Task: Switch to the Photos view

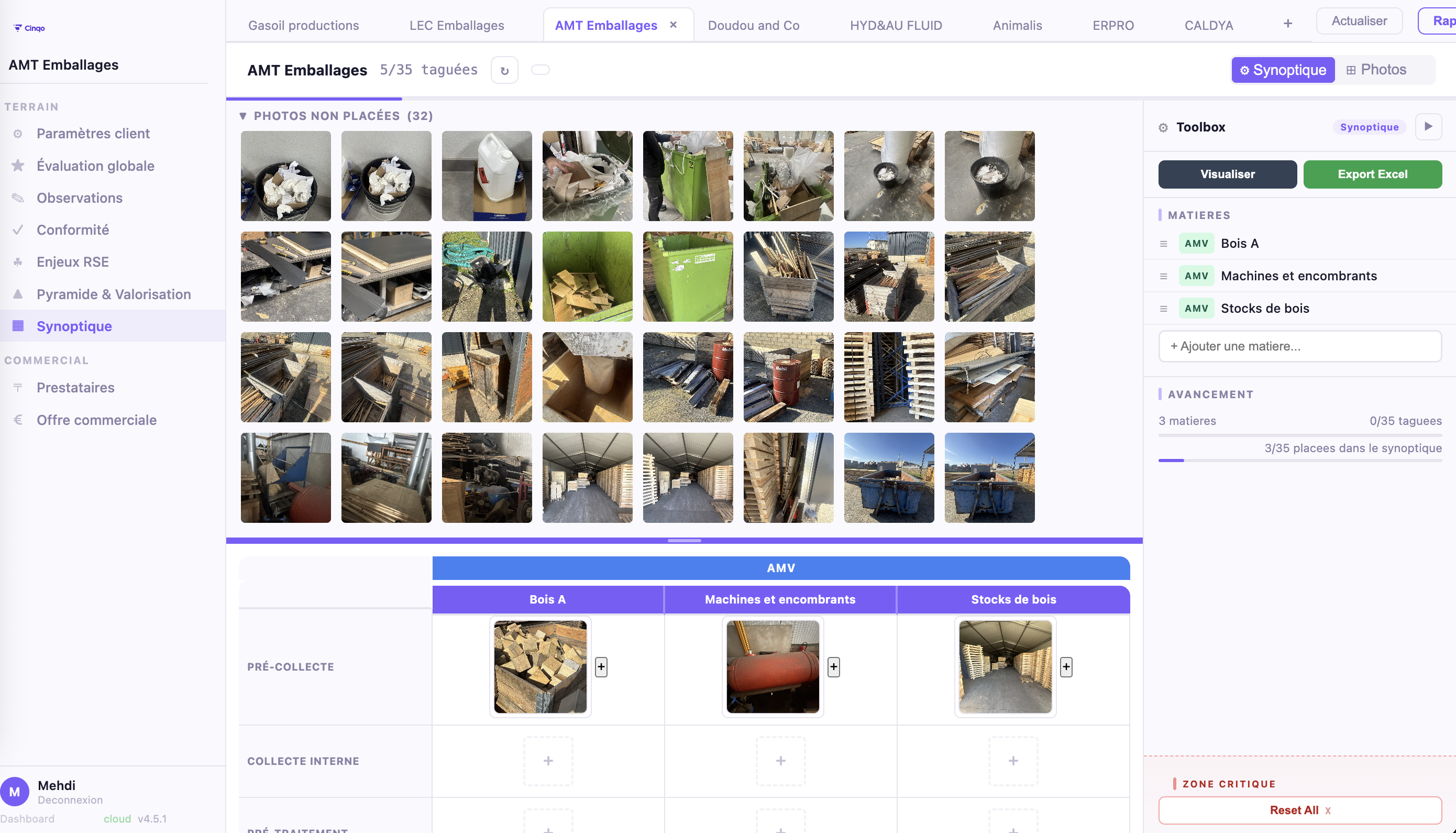Action: pyautogui.click(x=1375, y=70)
